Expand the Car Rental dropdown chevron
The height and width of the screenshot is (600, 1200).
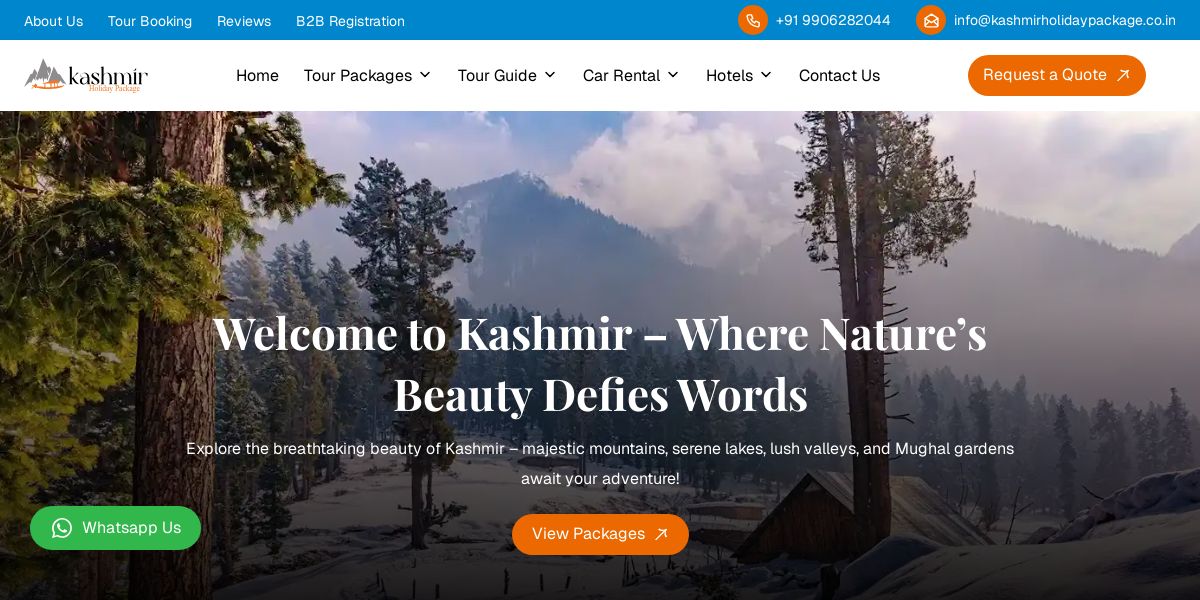click(672, 75)
